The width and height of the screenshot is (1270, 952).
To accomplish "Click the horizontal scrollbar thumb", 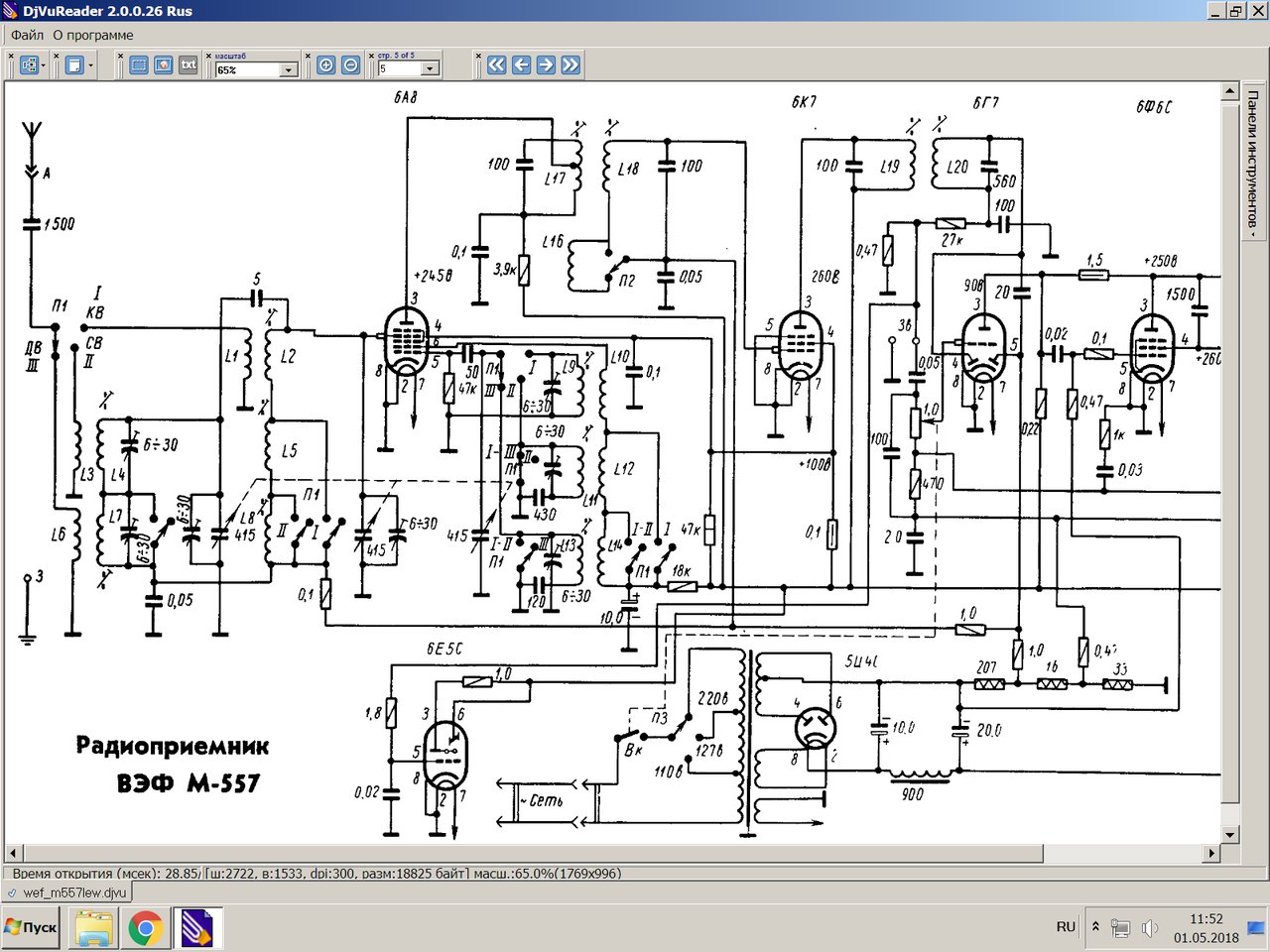I will pyautogui.click(x=533, y=853).
